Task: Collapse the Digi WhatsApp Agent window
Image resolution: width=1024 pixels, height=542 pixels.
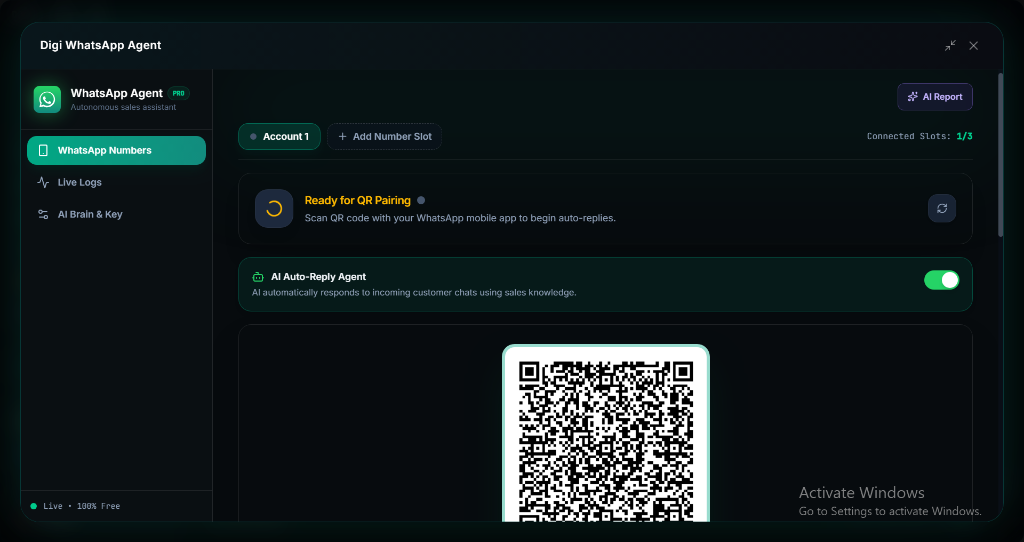Action: point(950,45)
